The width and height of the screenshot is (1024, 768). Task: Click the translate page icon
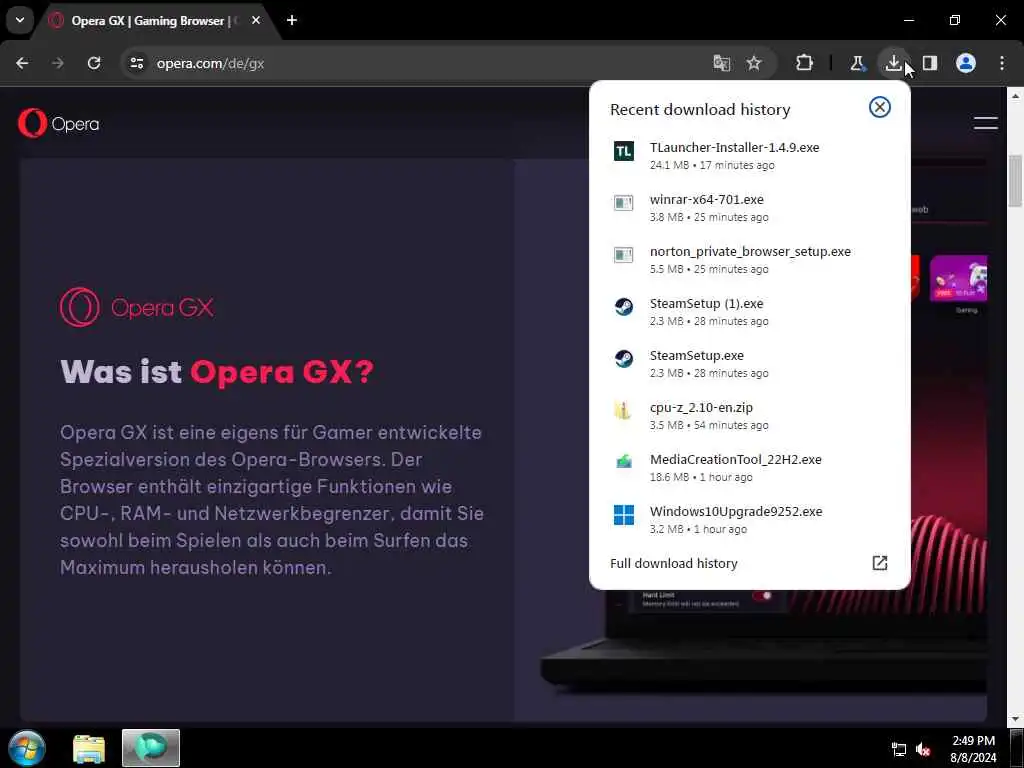[x=721, y=63]
